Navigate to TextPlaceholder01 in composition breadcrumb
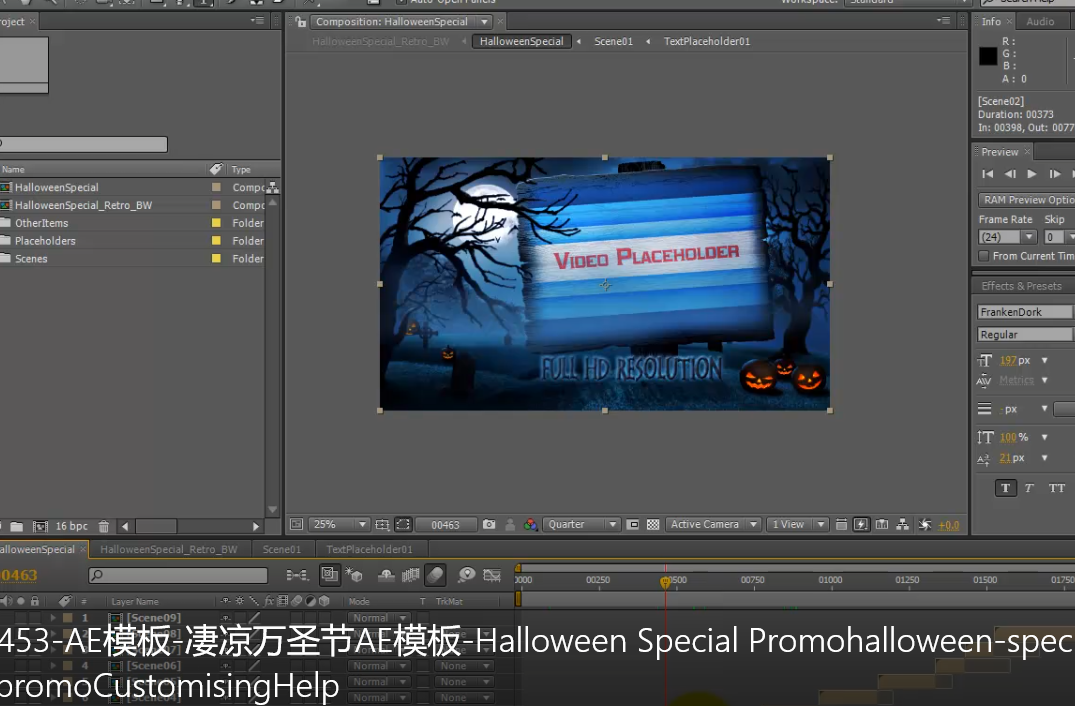This screenshot has height=706, width=1075. coord(707,41)
